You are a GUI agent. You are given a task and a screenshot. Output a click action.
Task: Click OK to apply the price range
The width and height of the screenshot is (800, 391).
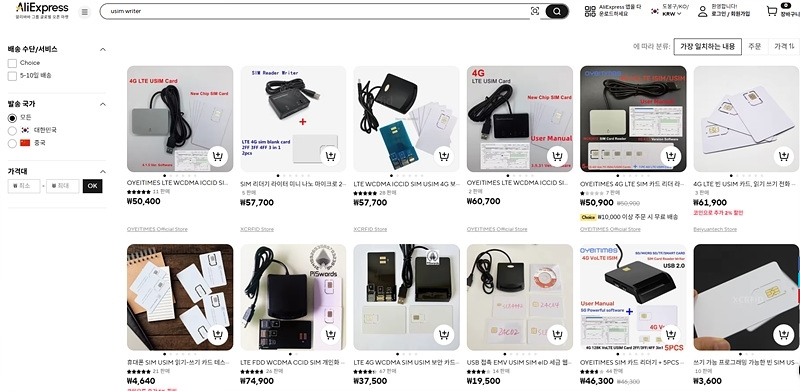tap(92, 186)
